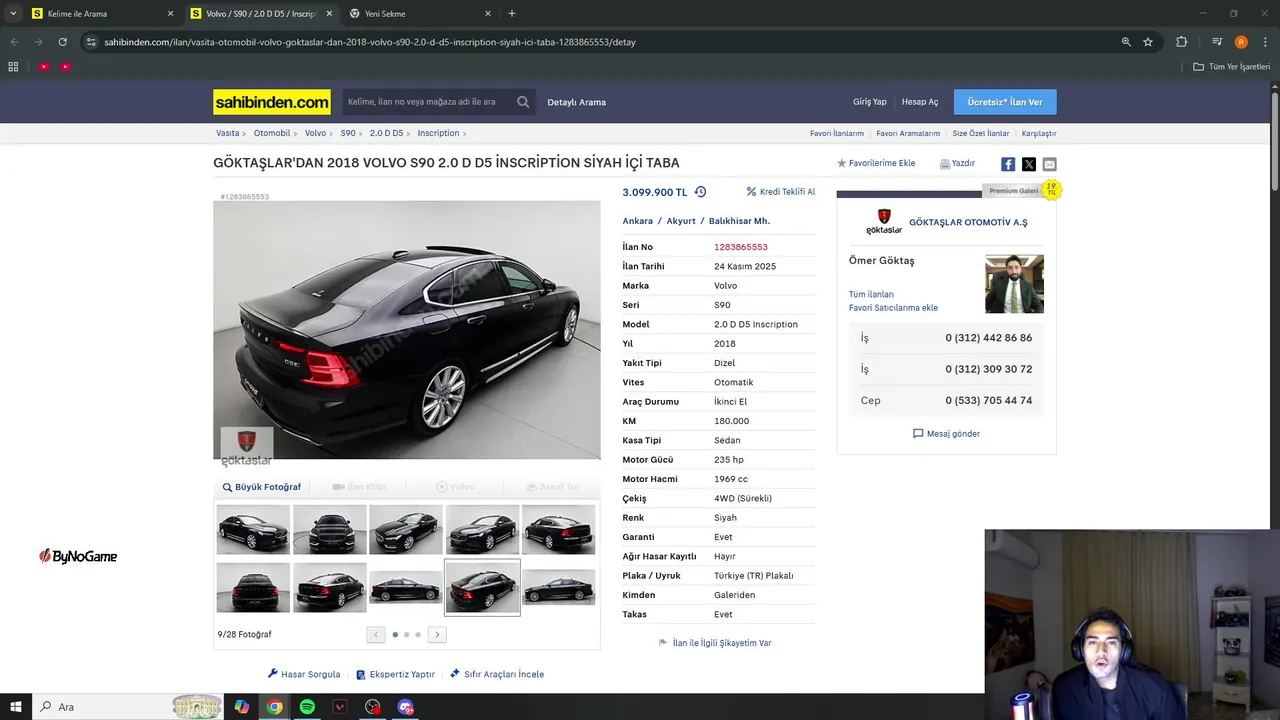1280x720 pixels.
Task: Click Inscription breadcrumb
Action: point(438,133)
